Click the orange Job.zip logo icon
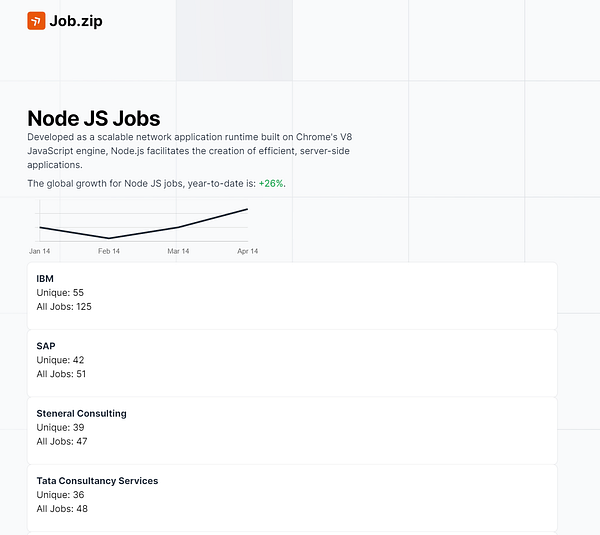Image resolution: width=600 pixels, height=535 pixels. [x=36, y=21]
